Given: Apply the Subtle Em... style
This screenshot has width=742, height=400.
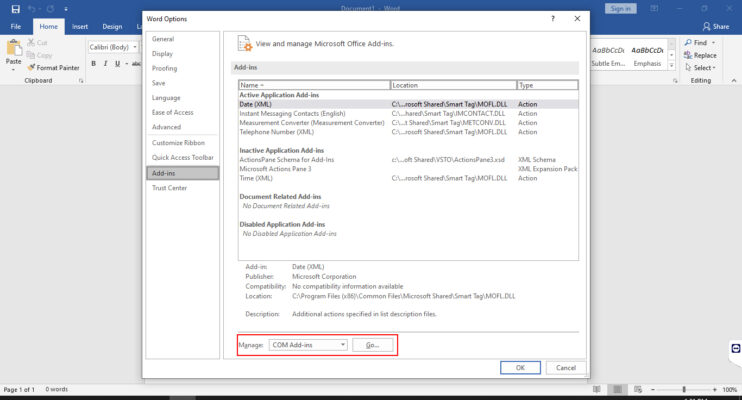Looking at the screenshot, I should (608, 56).
